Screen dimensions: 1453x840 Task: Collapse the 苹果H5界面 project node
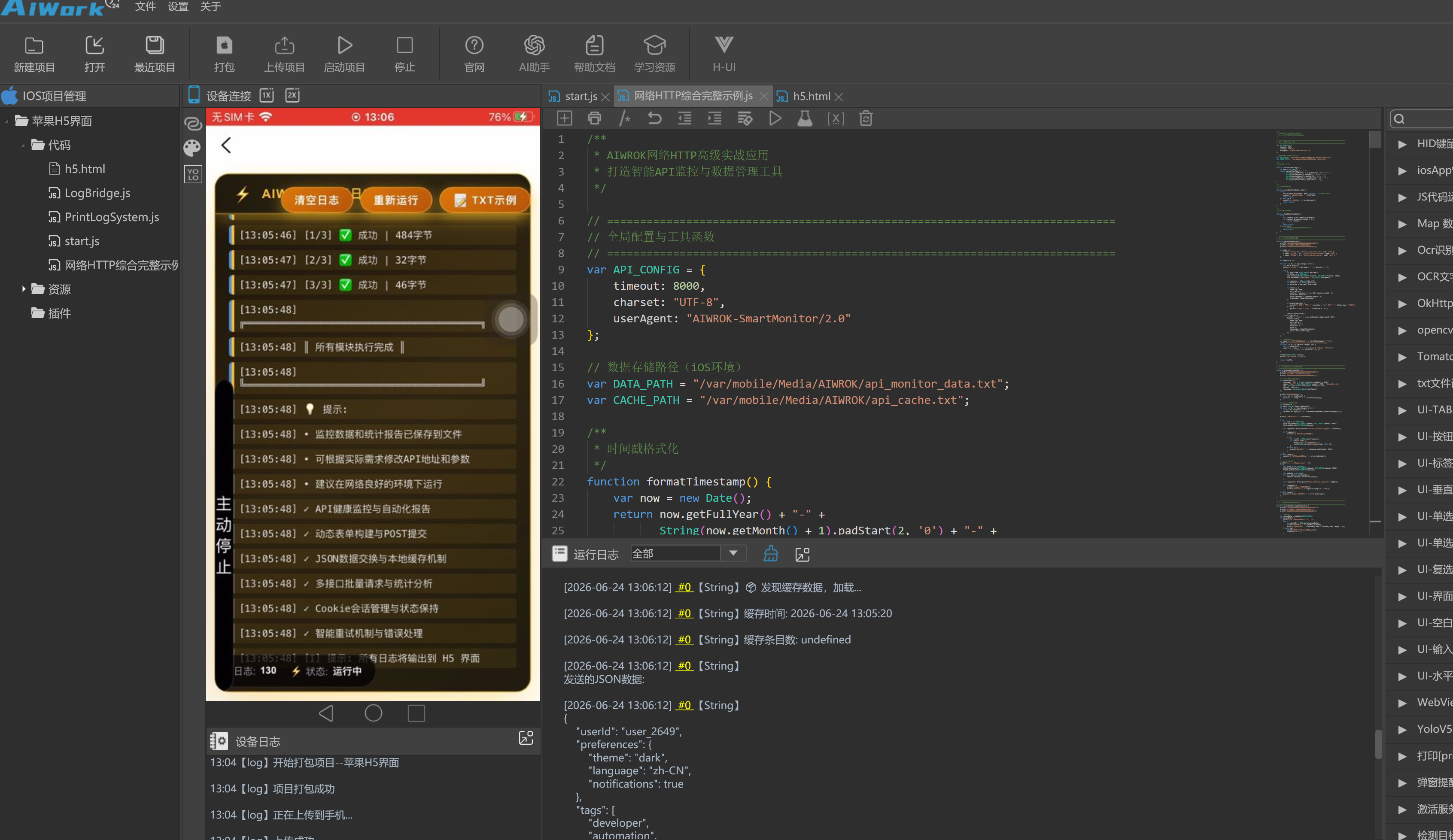coord(6,121)
